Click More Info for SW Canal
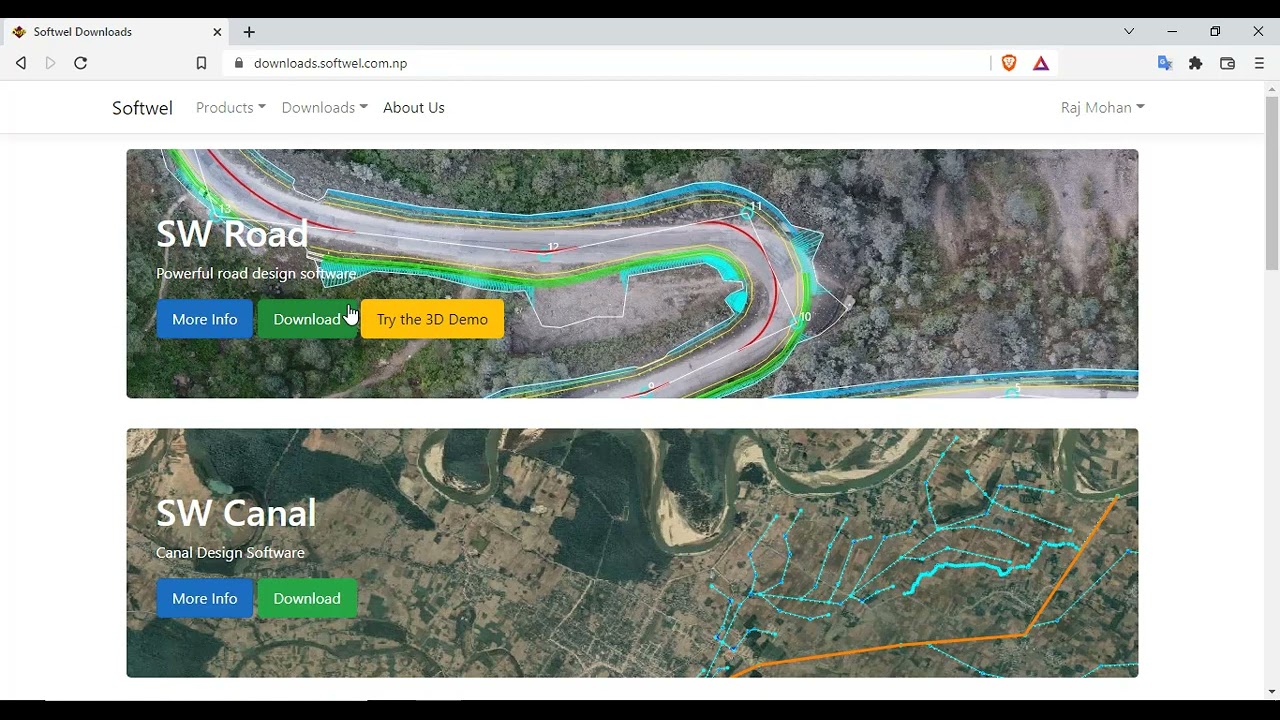This screenshot has width=1280, height=720. click(205, 598)
